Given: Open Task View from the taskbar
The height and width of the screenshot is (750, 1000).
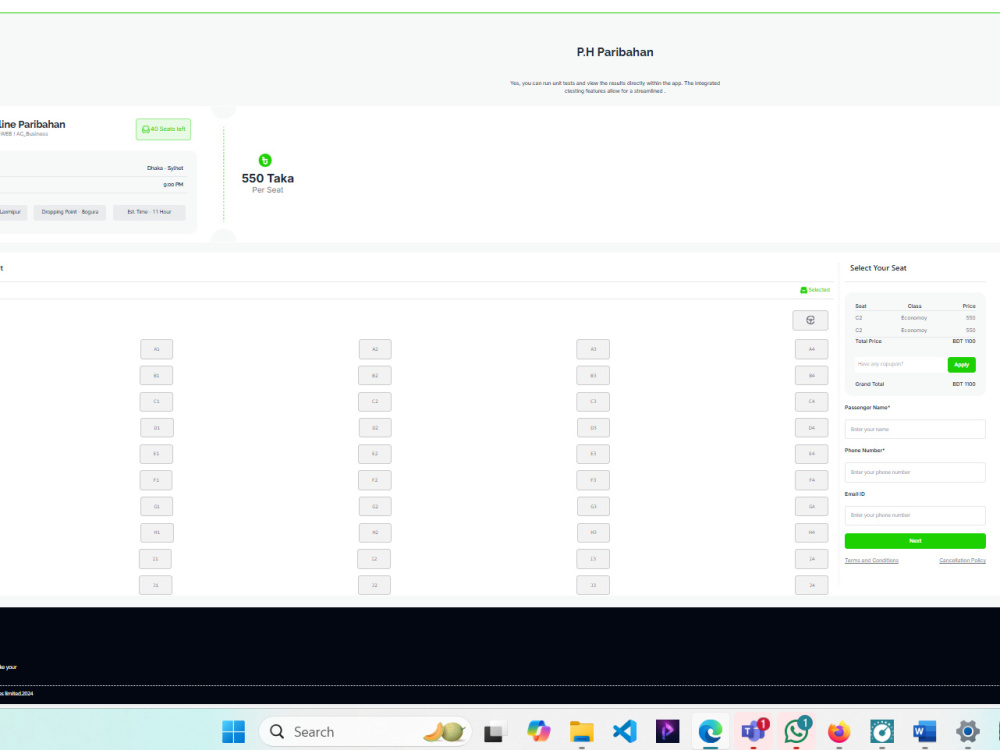Looking at the screenshot, I should point(493,732).
